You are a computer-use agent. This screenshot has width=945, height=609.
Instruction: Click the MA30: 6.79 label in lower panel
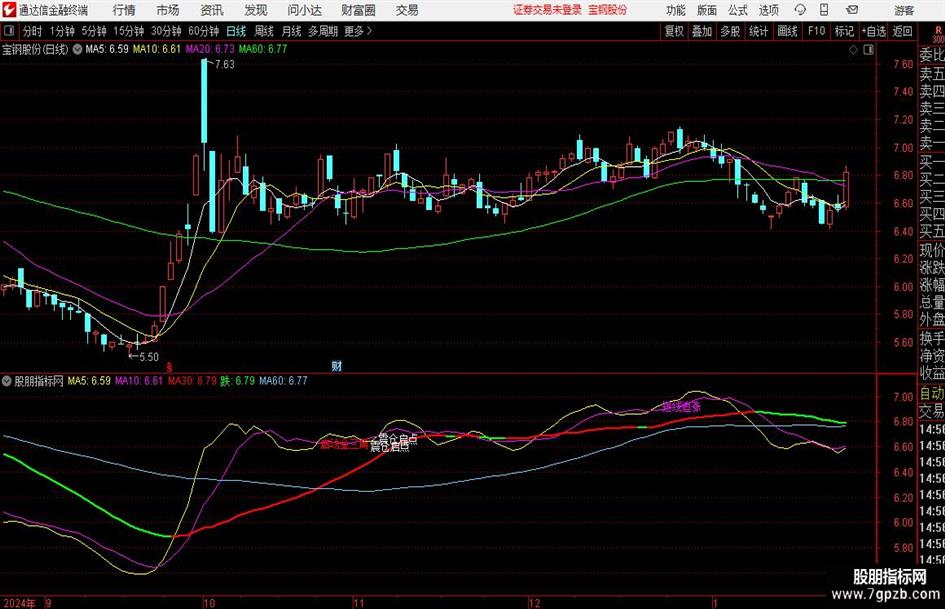pos(192,381)
